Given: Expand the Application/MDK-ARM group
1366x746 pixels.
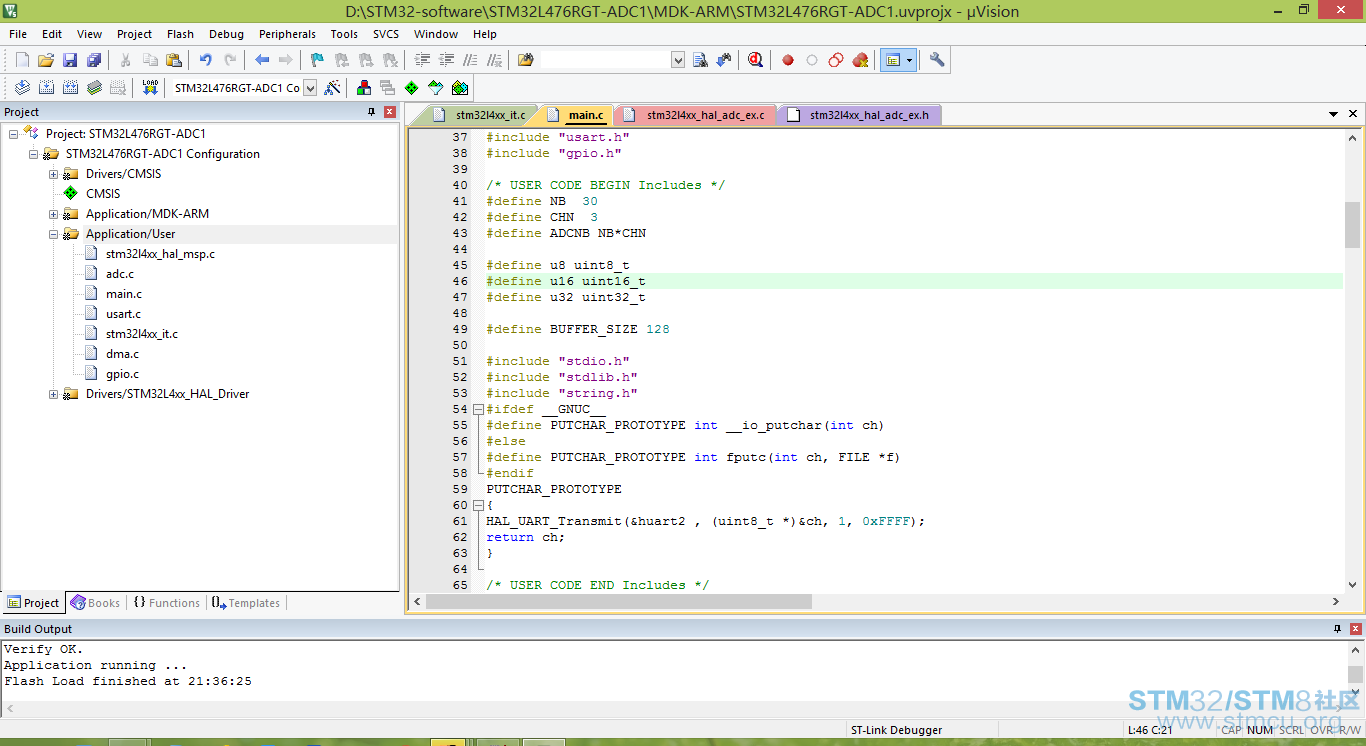Looking at the screenshot, I should (x=53, y=214).
